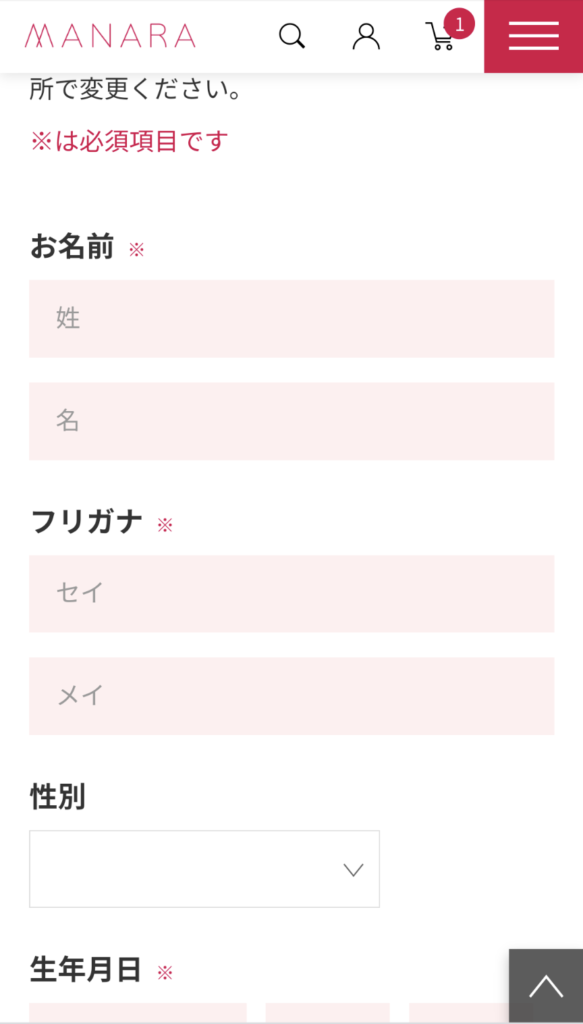583x1024 pixels.
Task: Click the 生年月日 label
Action: [86, 970]
